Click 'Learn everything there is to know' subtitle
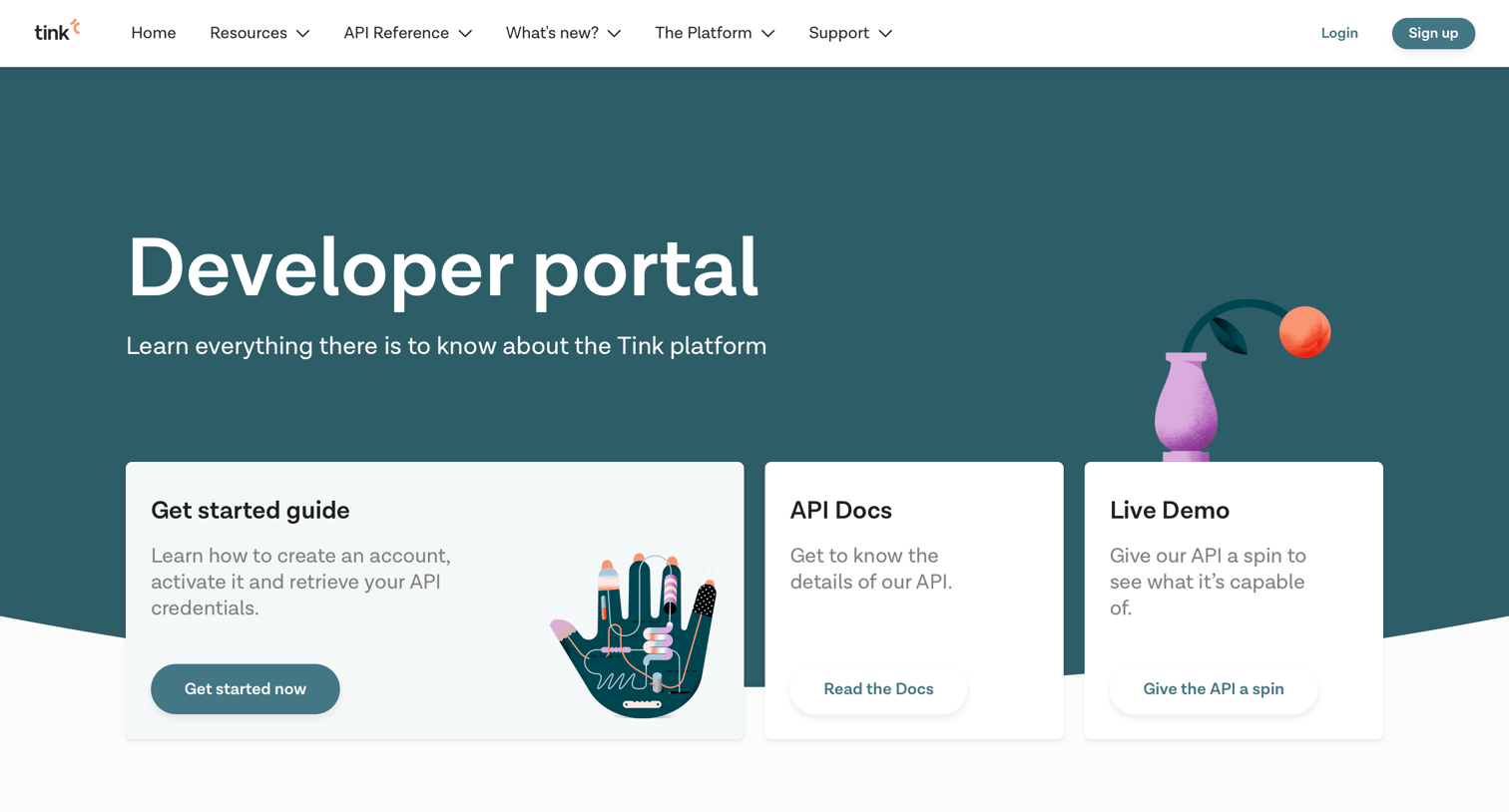This screenshot has width=1509, height=812. coord(446,346)
